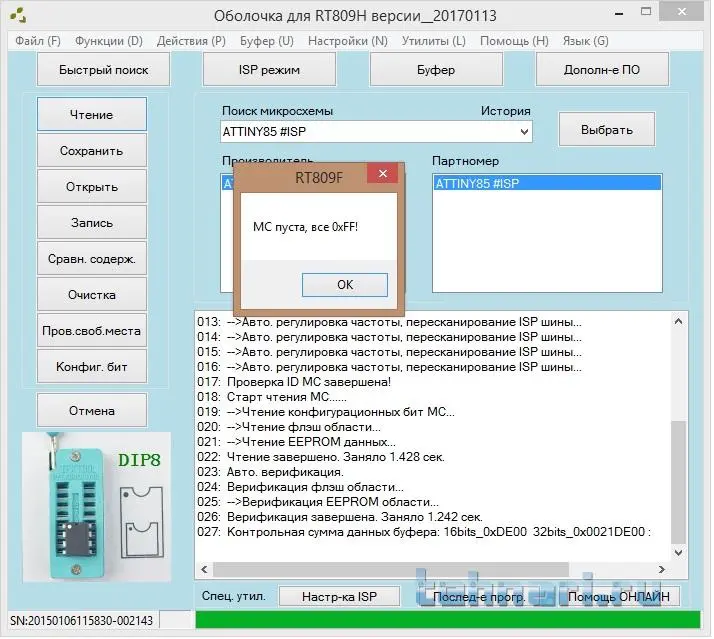Open the Утилиты (L) menu
Screen dimensions: 714x639
coord(434,41)
